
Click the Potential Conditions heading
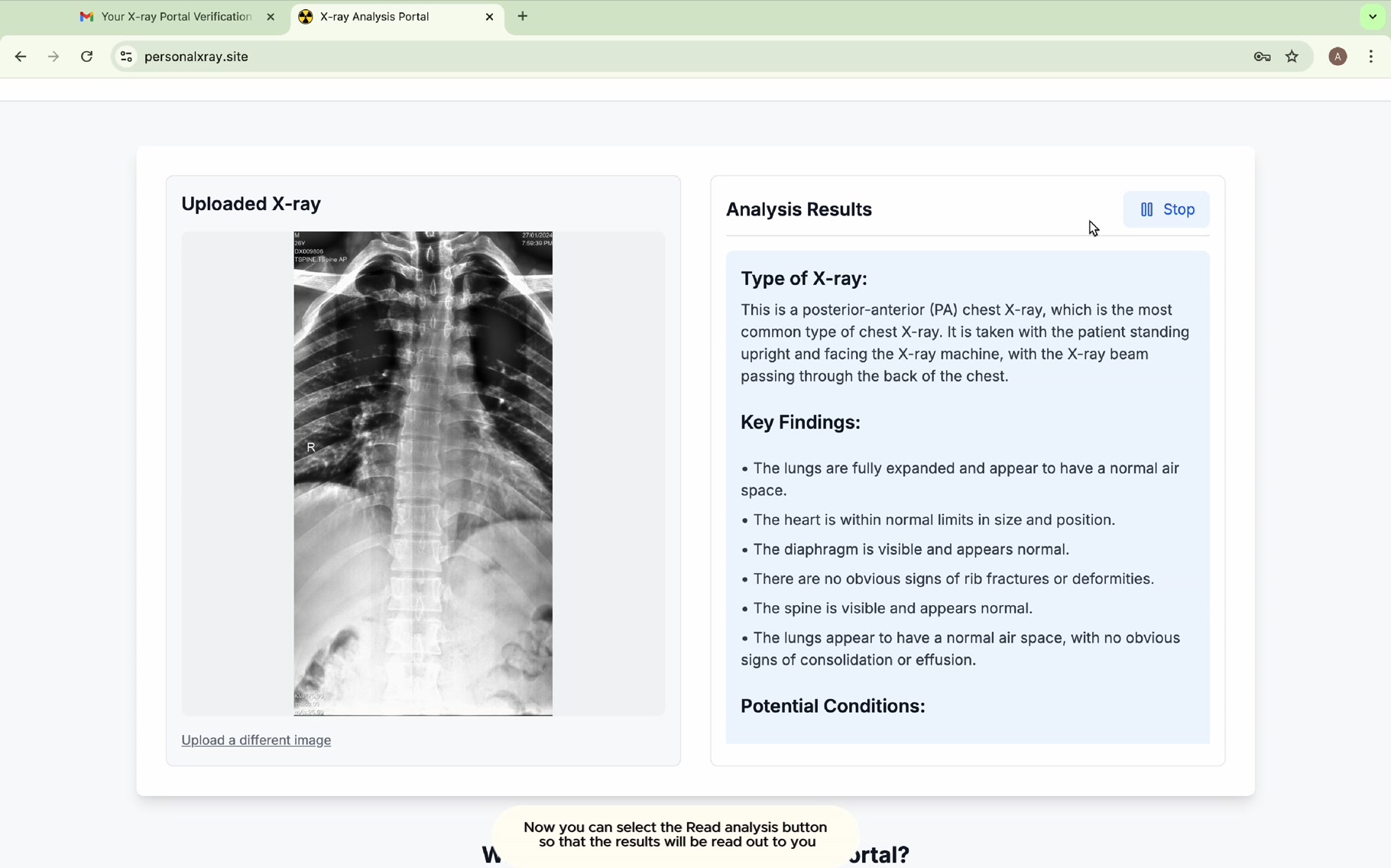(x=832, y=706)
